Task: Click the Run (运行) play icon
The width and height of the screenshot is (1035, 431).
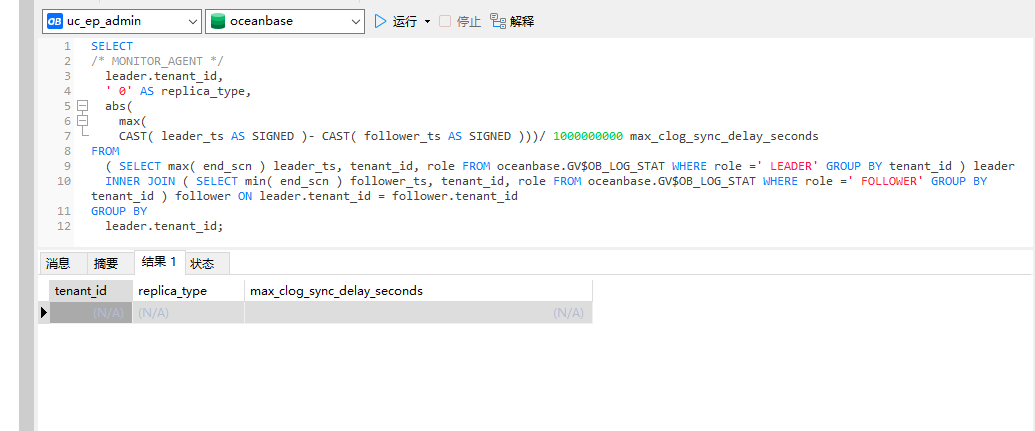Action: point(380,21)
